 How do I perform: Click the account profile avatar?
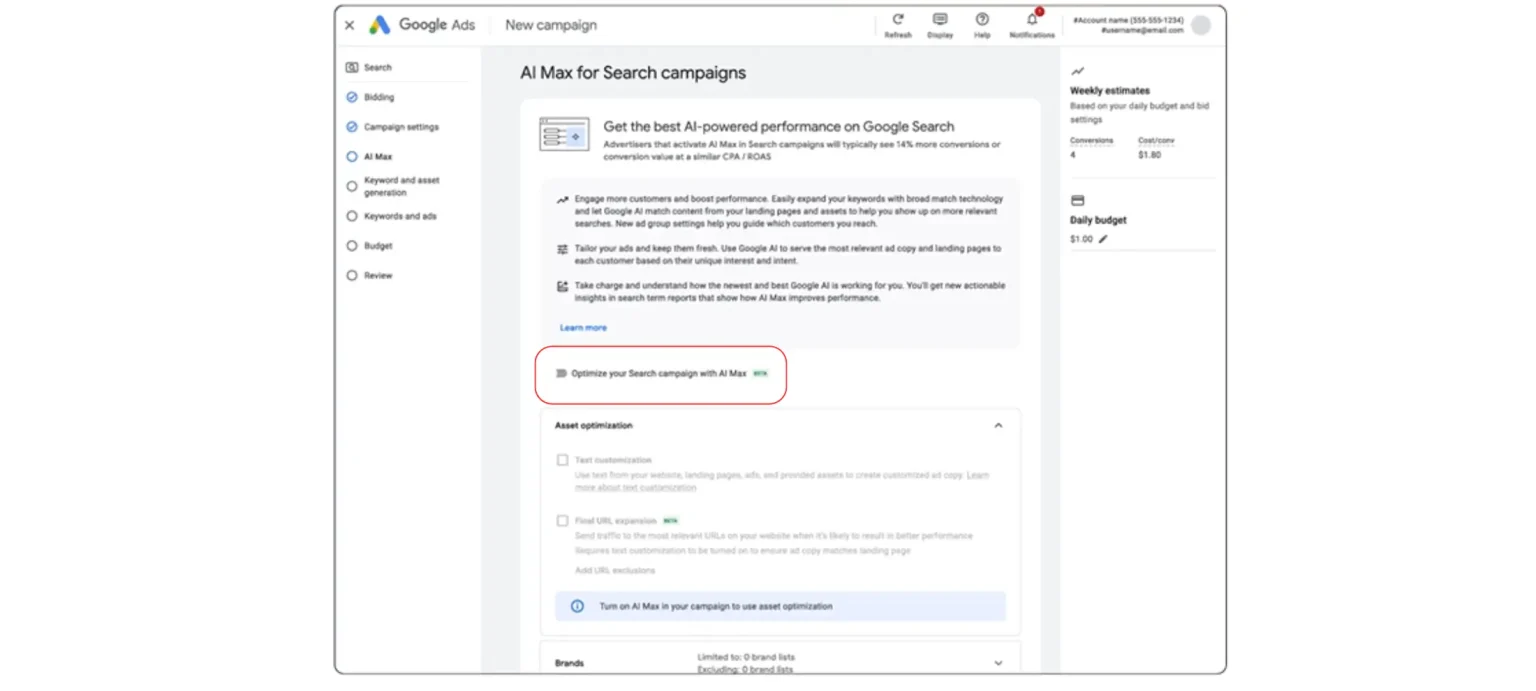(1201, 26)
